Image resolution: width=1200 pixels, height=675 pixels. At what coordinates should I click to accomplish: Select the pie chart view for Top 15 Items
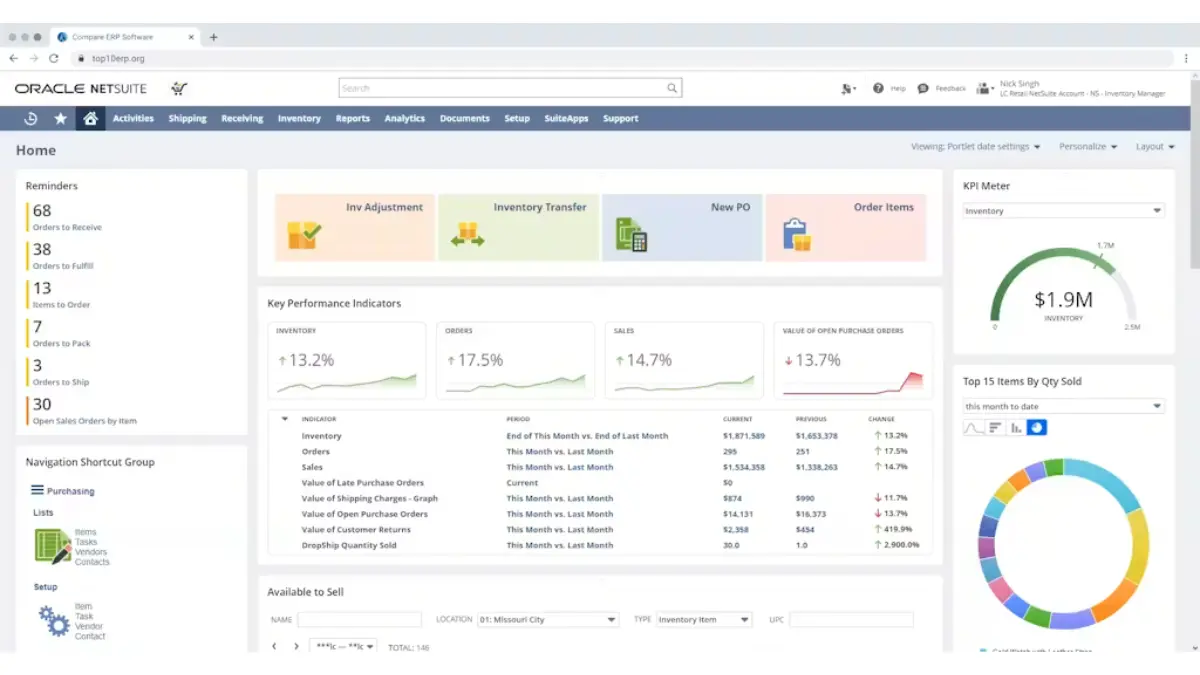coord(1037,427)
